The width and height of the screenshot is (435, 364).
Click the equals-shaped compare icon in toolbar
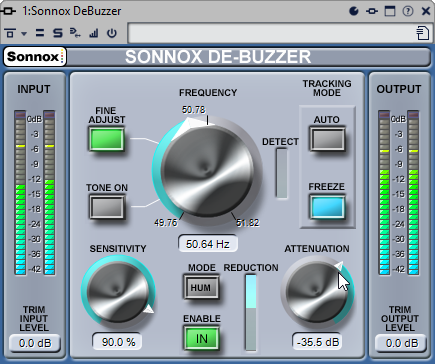[40, 33]
